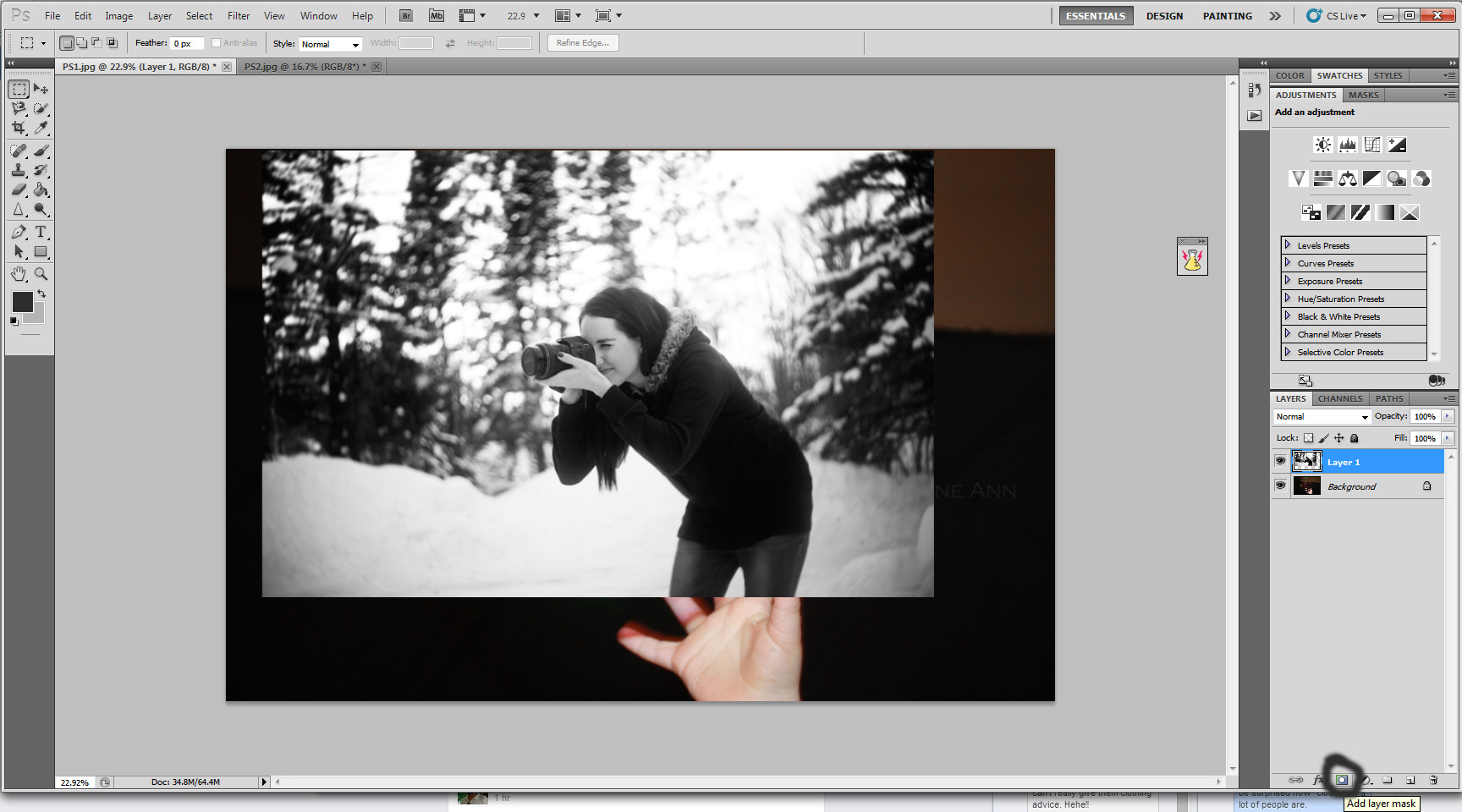The width and height of the screenshot is (1462, 812).
Task: Select the Horizontal Type tool
Action: [41, 232]
